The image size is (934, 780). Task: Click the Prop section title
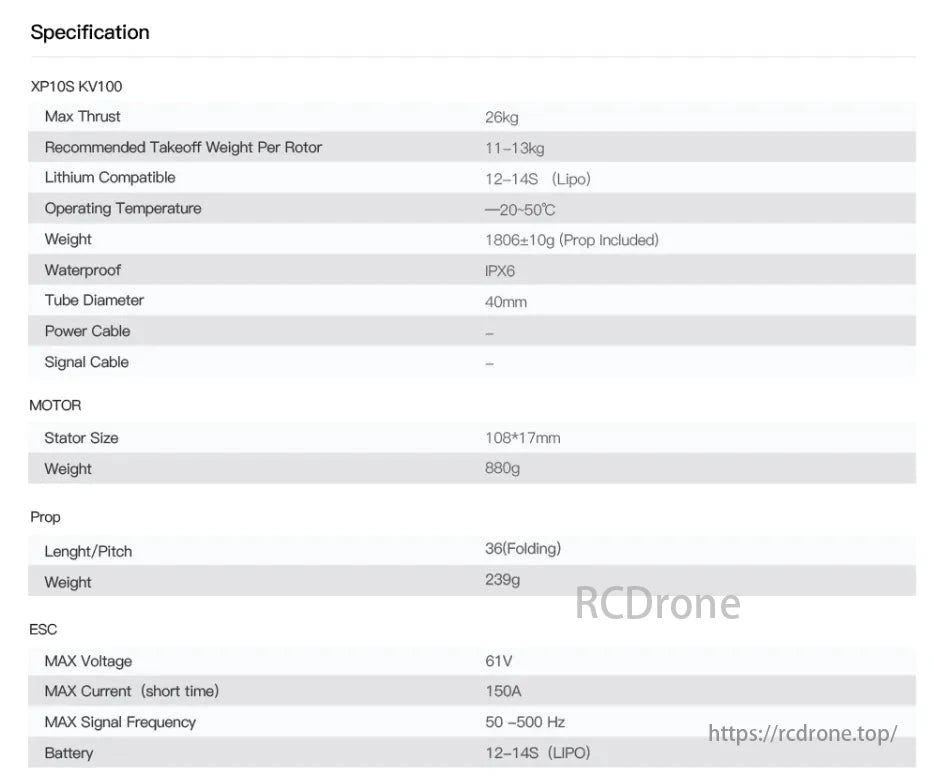(x=45, y=517)
